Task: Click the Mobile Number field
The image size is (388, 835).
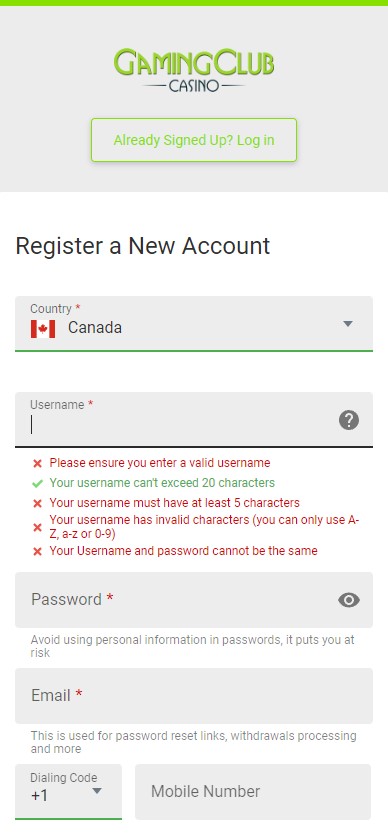Action: pyautogui.click(x=253, y=791)
